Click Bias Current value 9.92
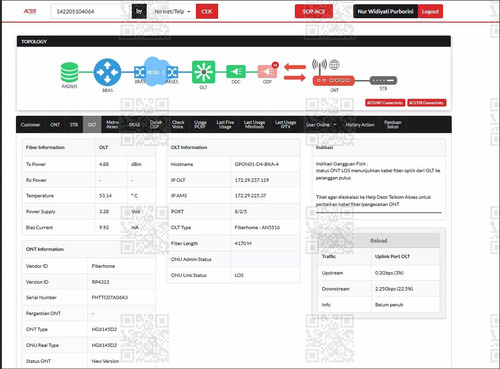Screen dimensions: 500x369 point(104,228)
